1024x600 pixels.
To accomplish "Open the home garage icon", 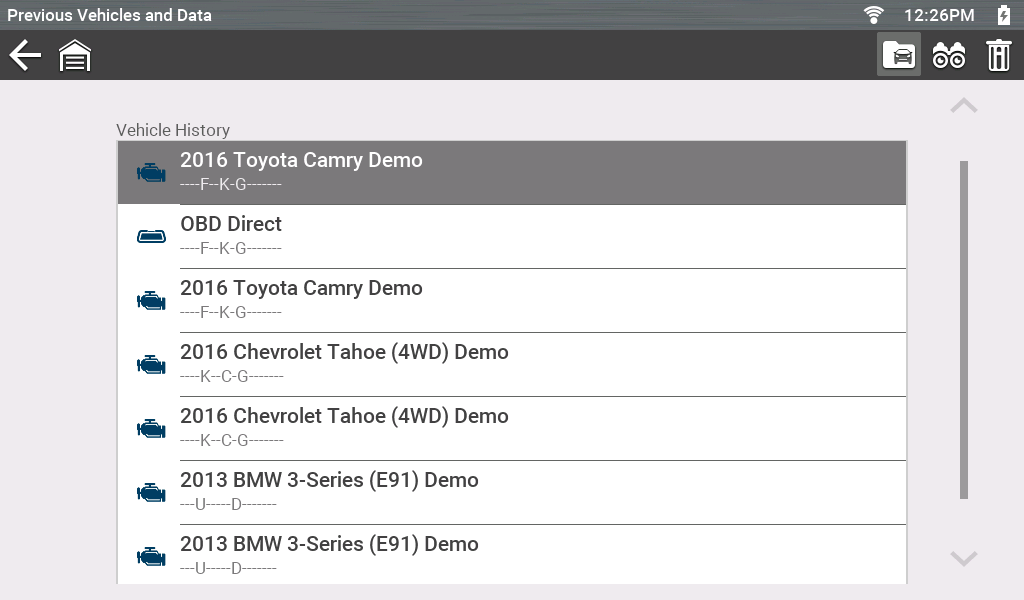I will tap(75, 56).
